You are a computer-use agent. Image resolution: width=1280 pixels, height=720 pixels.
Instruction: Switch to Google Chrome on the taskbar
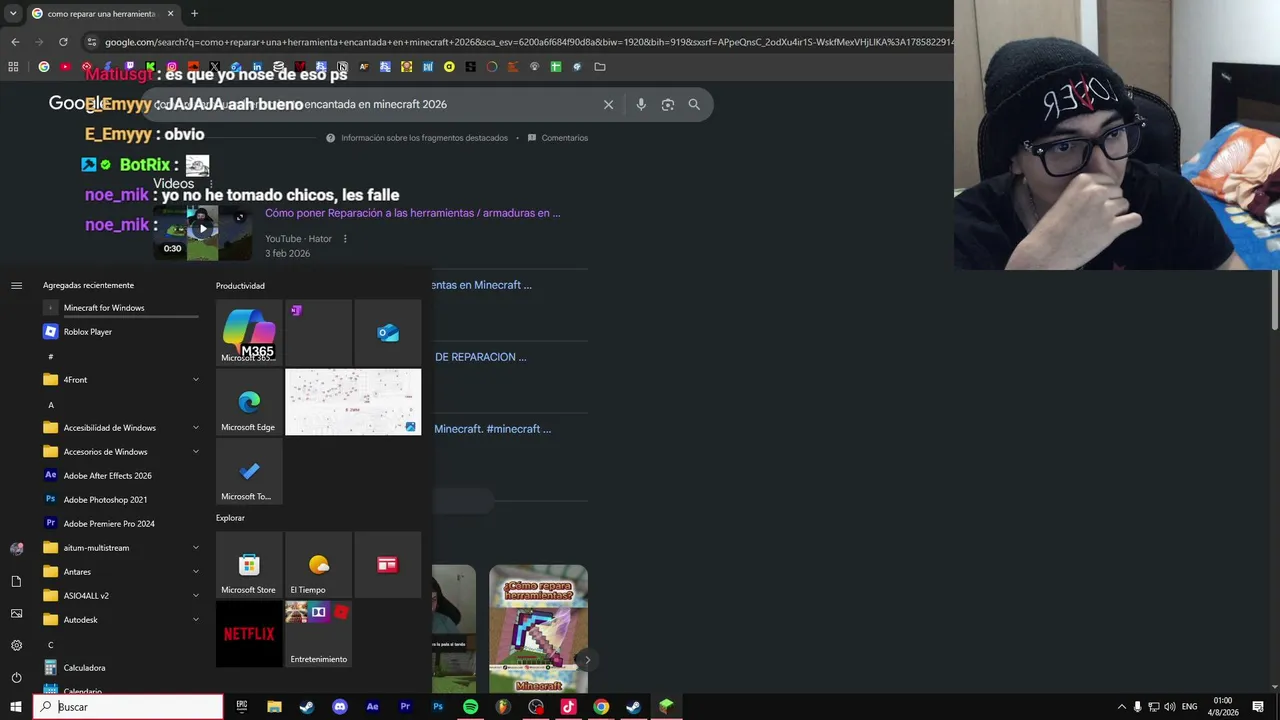pyautogui.click(x=601, y=707)
